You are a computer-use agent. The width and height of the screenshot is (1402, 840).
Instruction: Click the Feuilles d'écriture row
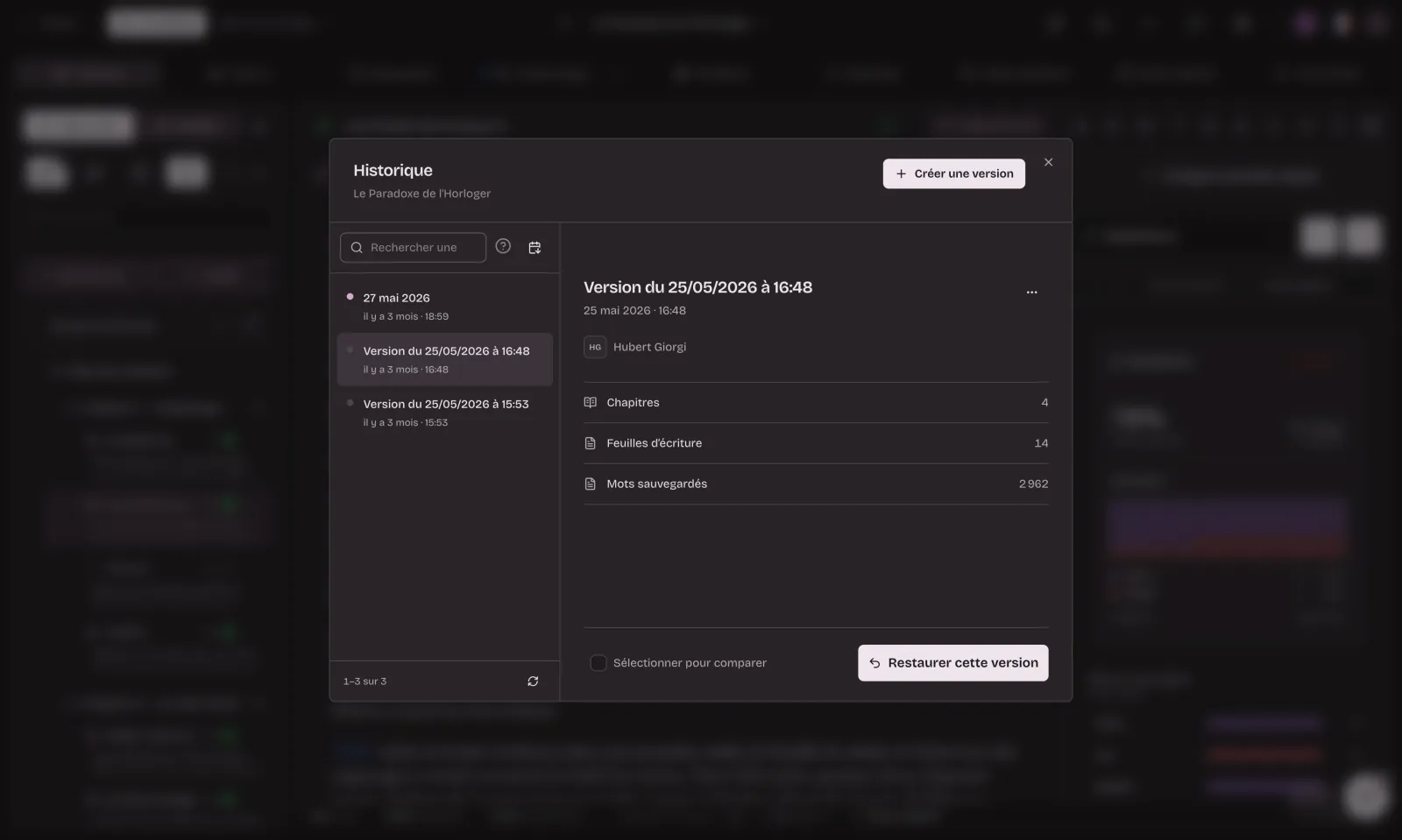[816, 443]
